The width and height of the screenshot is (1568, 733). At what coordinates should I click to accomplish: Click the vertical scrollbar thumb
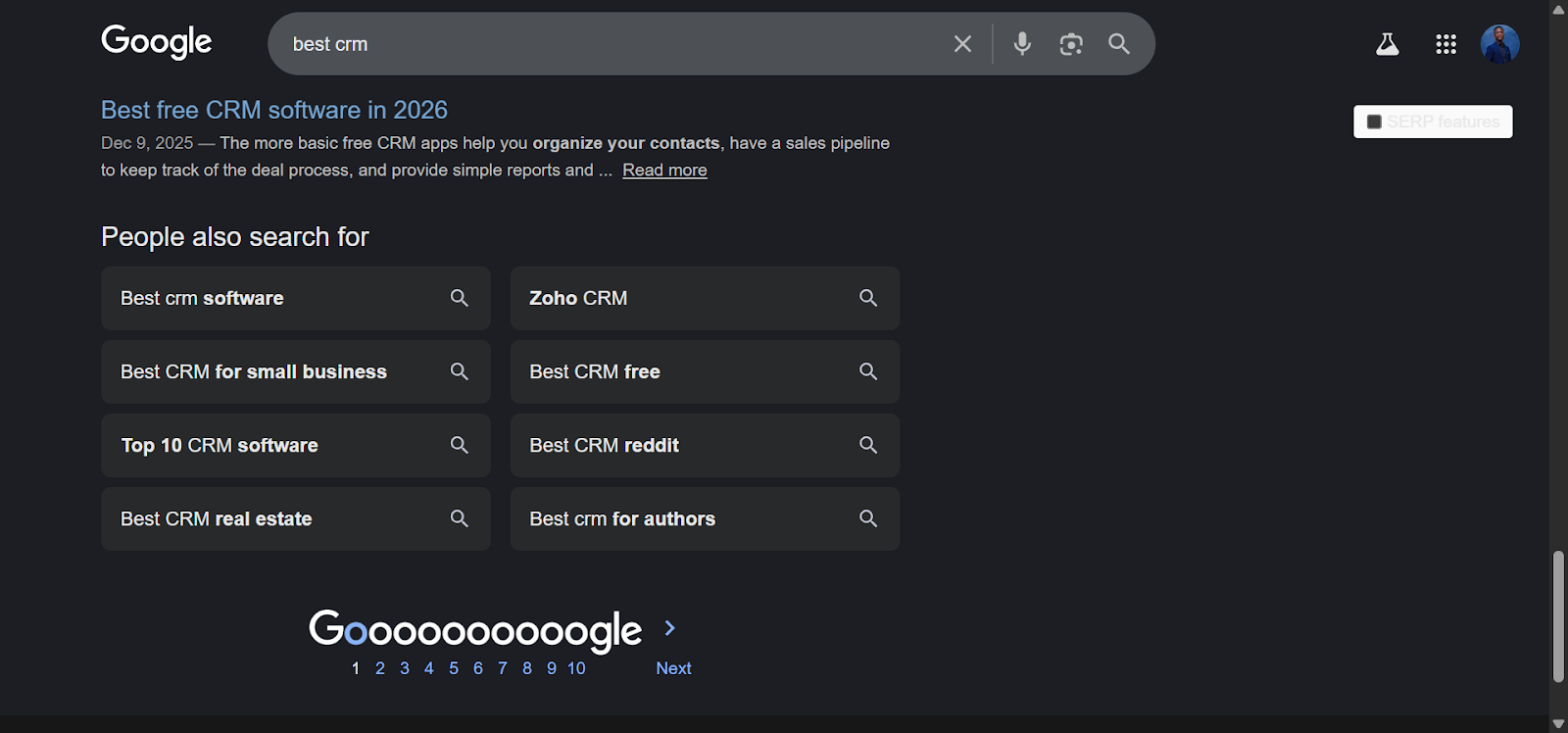point(1558,616)
